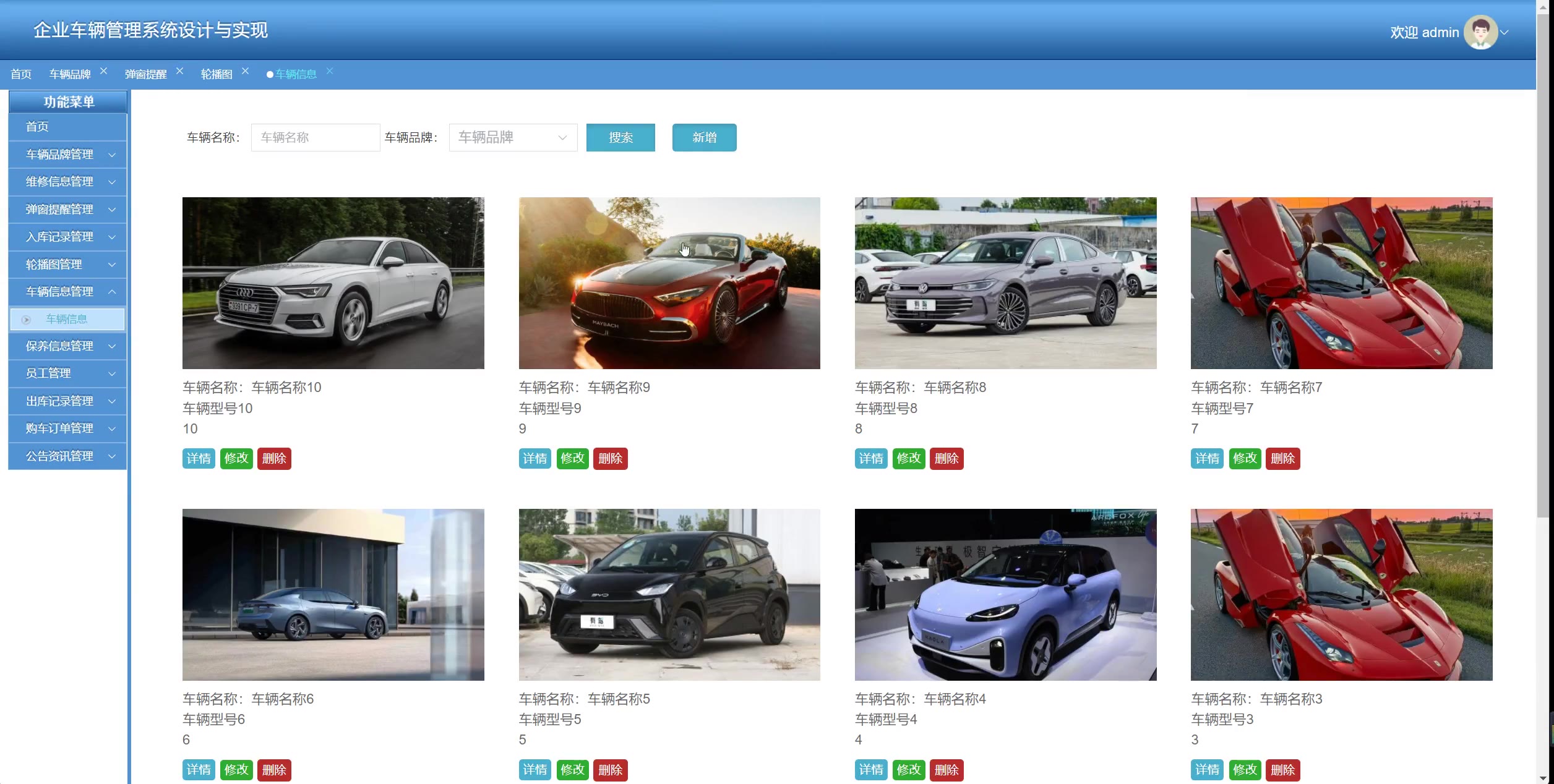The height and width of the screenshot is (784, 1554).
Task: Close the 车辆品牌 tab with its X
Action: 104,71
